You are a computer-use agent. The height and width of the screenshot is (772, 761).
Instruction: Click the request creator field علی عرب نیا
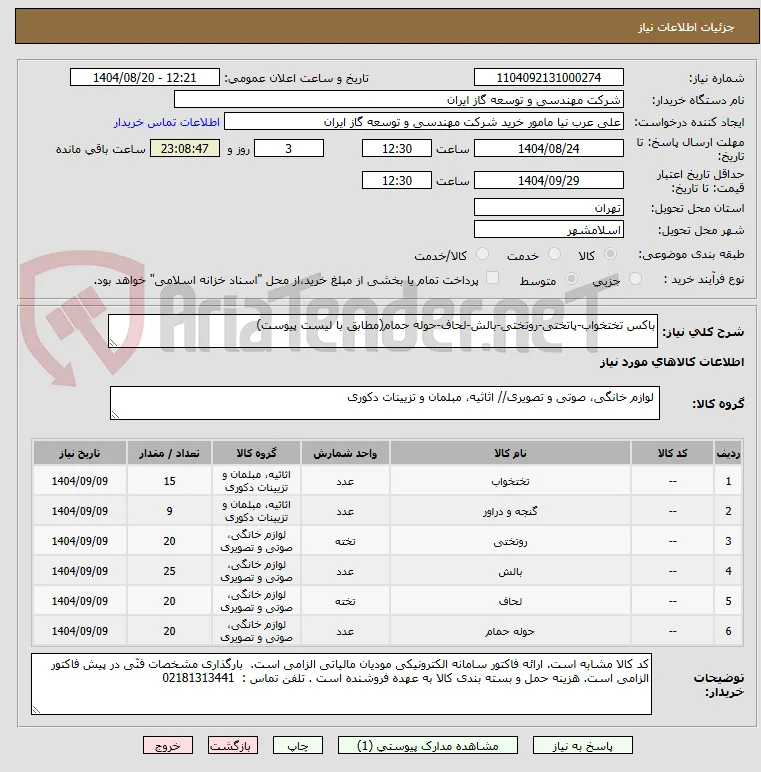(x=424, y=122)
